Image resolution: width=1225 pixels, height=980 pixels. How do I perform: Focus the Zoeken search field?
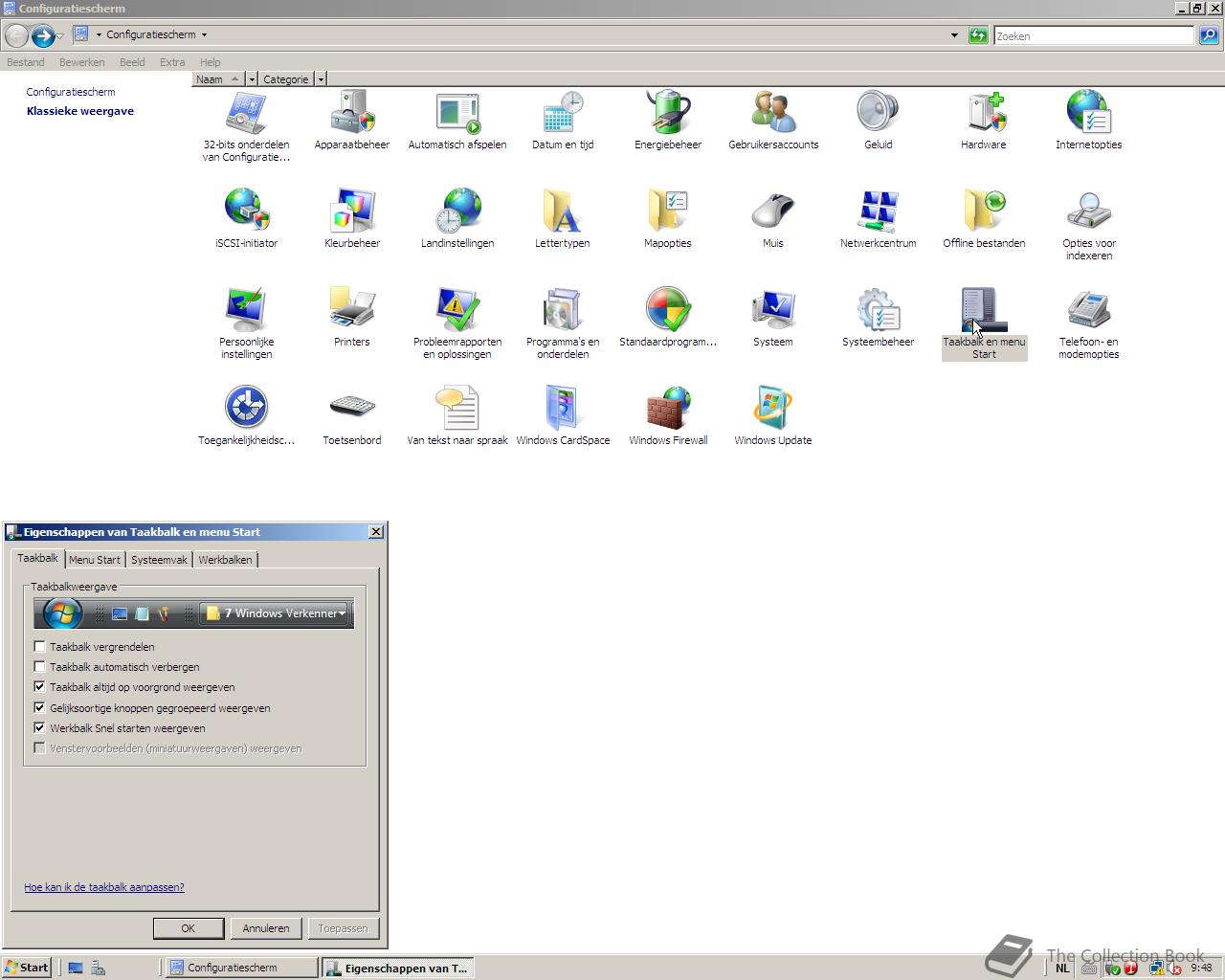(1094, 35)
